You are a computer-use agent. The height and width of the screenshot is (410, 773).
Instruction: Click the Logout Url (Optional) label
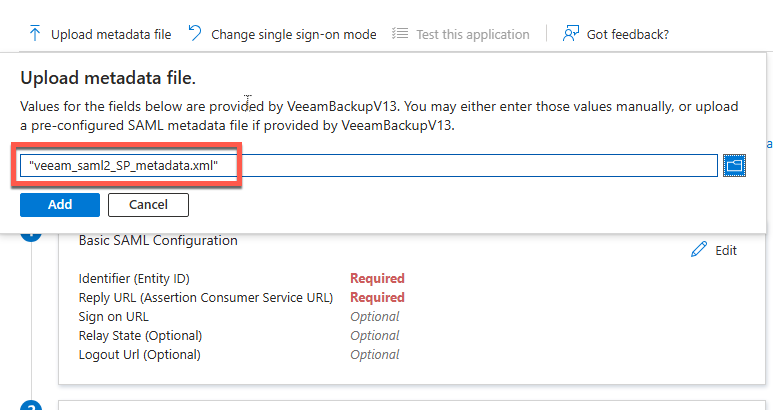pyautogui.click(x=139, y=354)
